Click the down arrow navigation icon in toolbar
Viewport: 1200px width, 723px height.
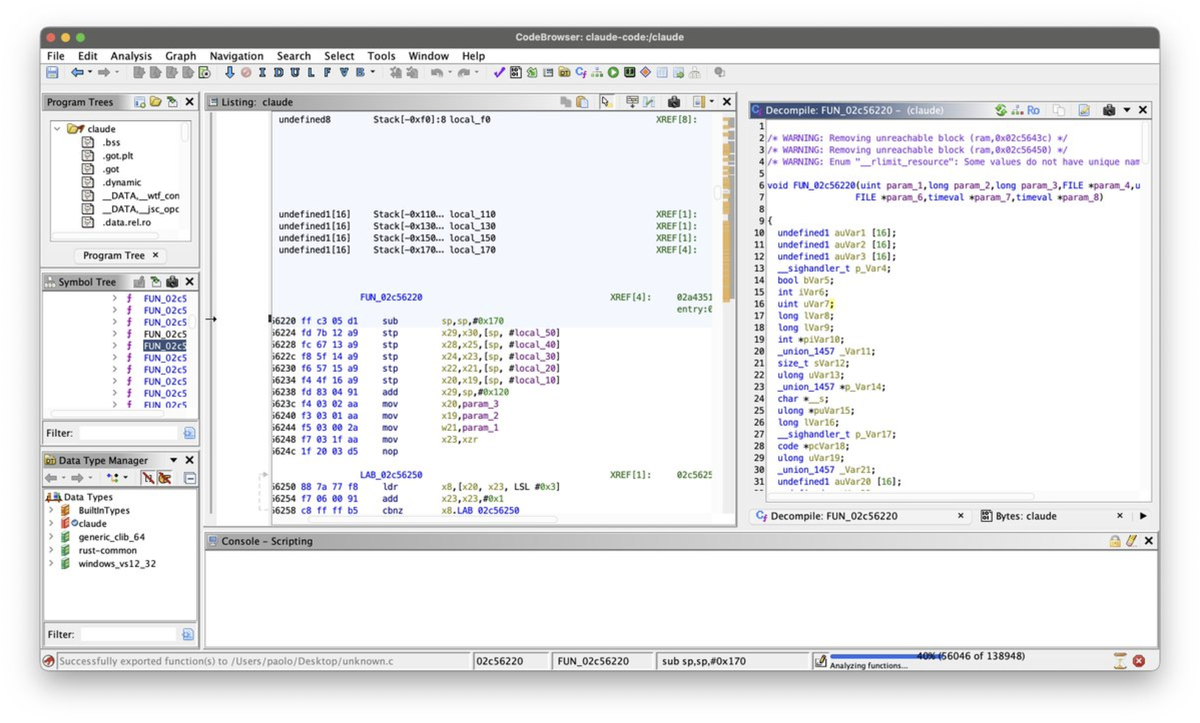click(x=229, y=73)
